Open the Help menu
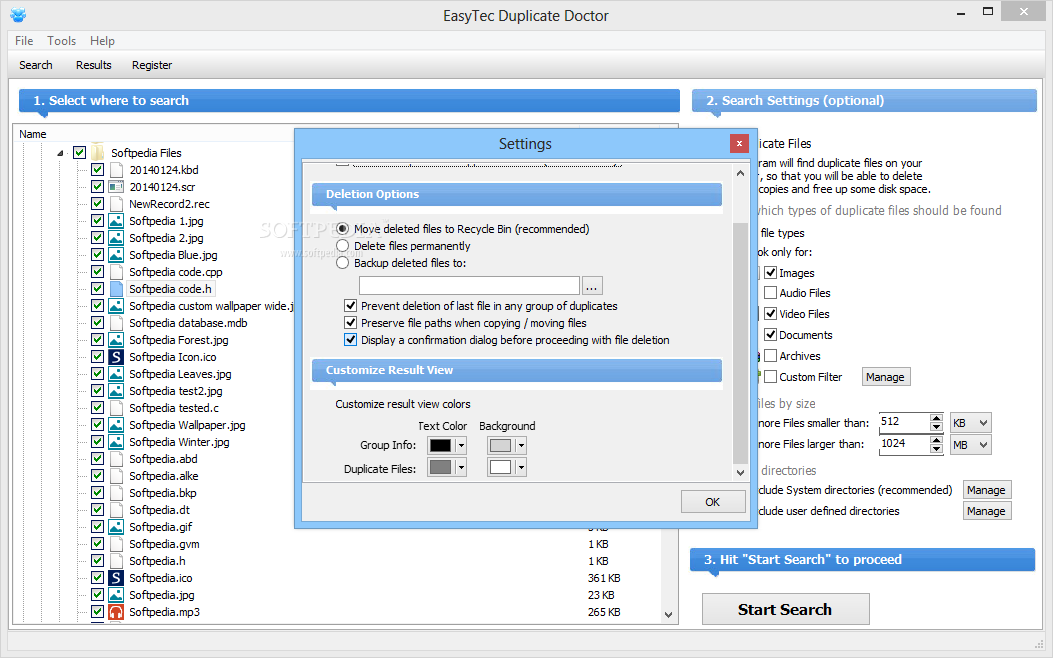This screenshot has height=658, width=1053. (102, 41)
